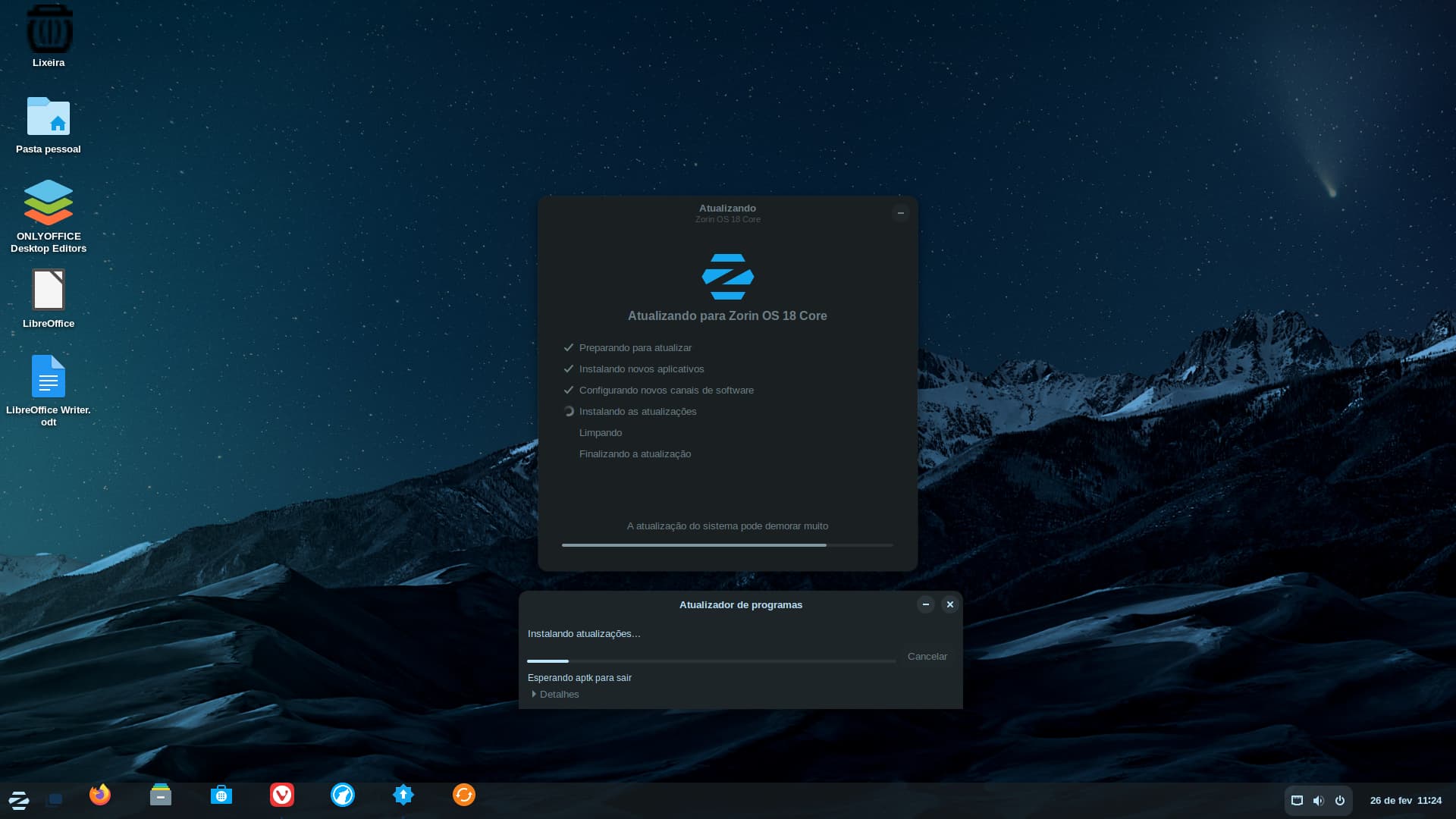The image size is (1456, 819).
Task: Open the Software store taskbar icon
Action: coord(221,795)
